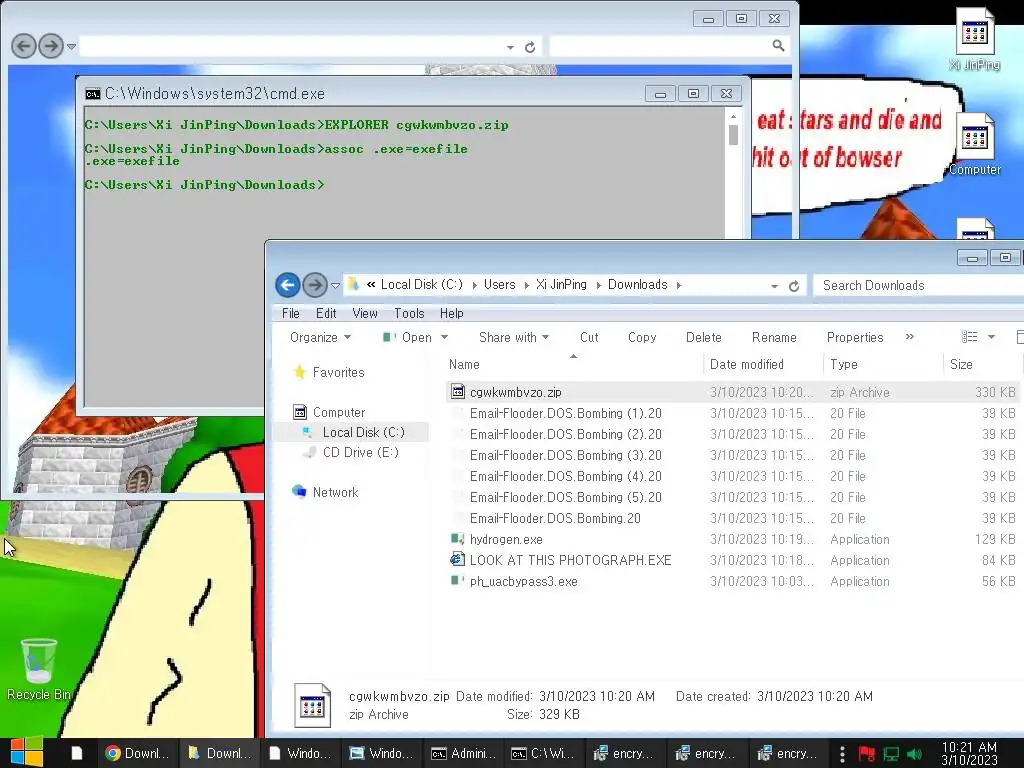The height and width of the screenshot is (768, 1024).
Task: Select CD Drive (E:) in navigation pane
Action: point(360,453)
